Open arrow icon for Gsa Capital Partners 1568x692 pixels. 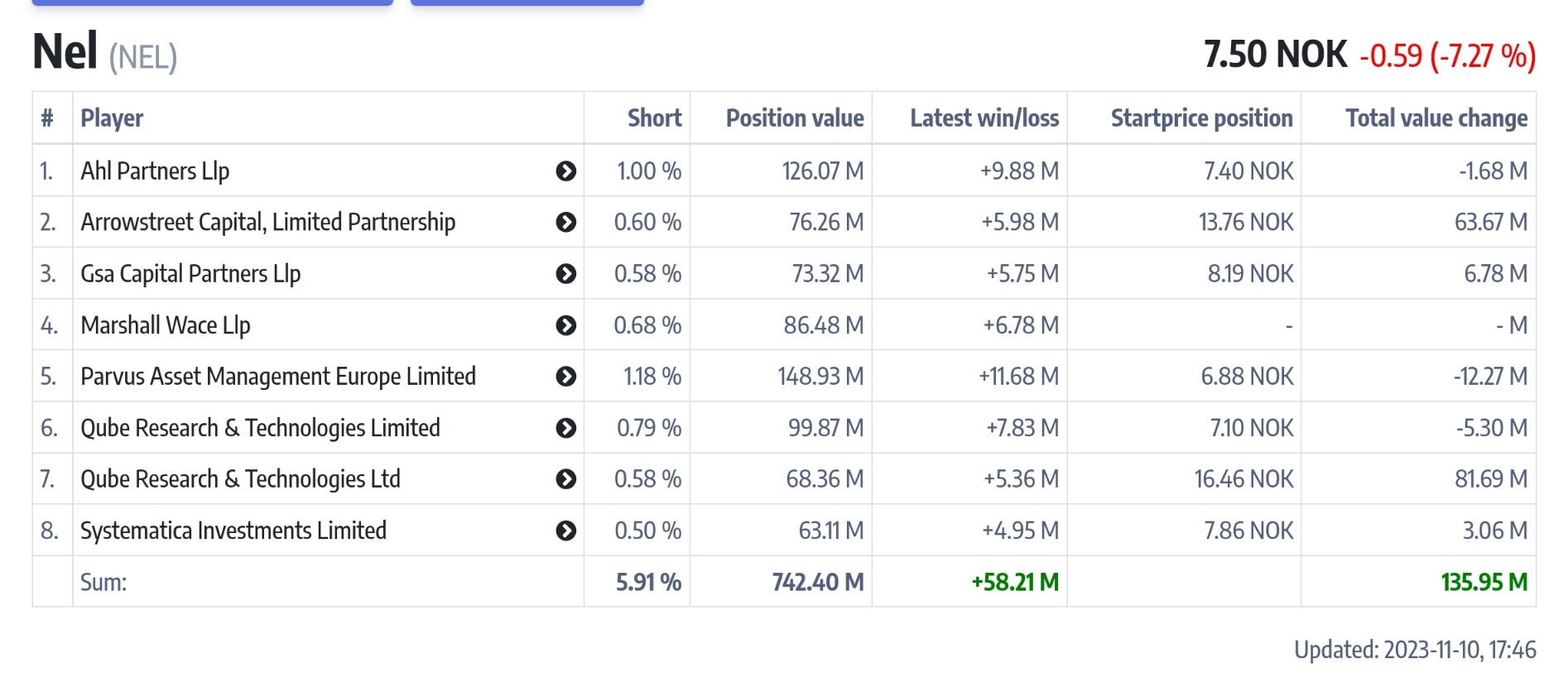coord(565,274)
